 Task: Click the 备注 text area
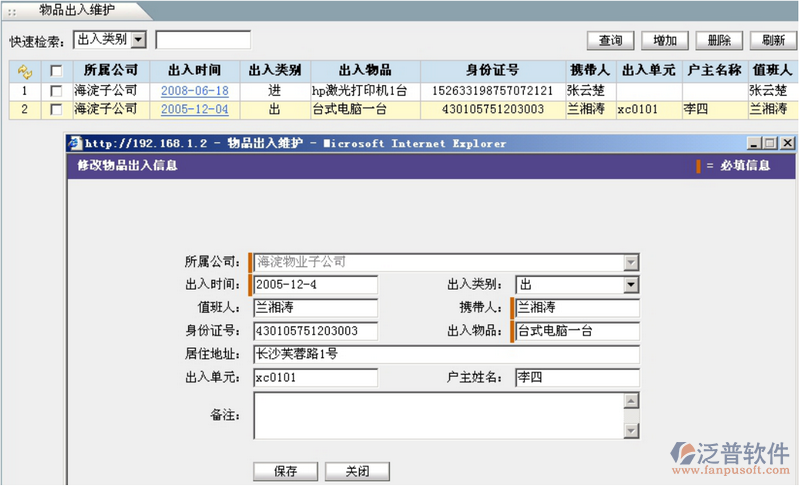pos(439,416)
